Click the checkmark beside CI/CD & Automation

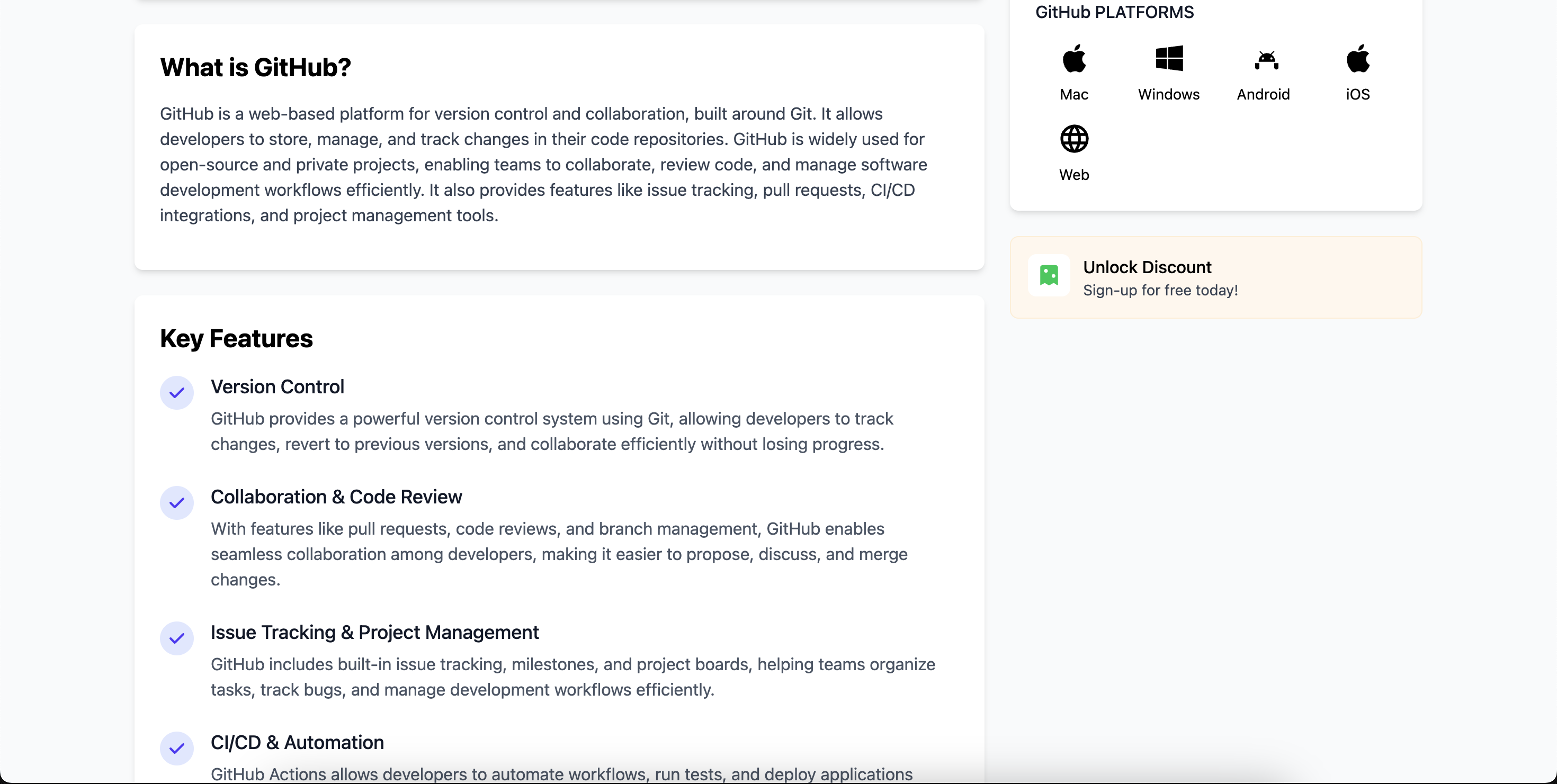176,749
